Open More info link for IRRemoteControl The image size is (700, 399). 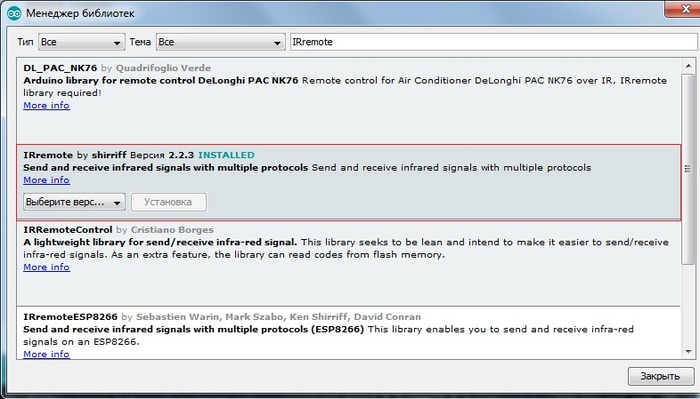[x=46, y=267]
